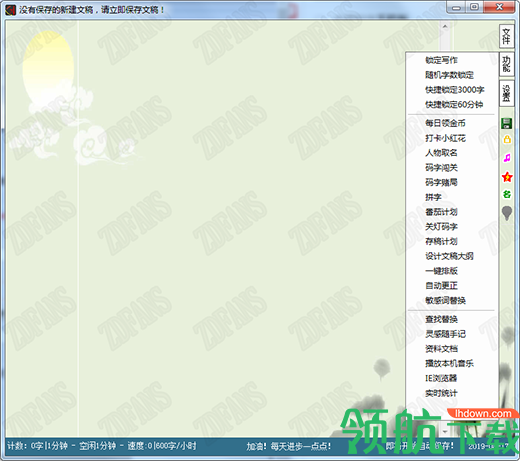The image size is (520, 461).
Task: Open the 文件 side tab
Action: click(x=506, y=36)
